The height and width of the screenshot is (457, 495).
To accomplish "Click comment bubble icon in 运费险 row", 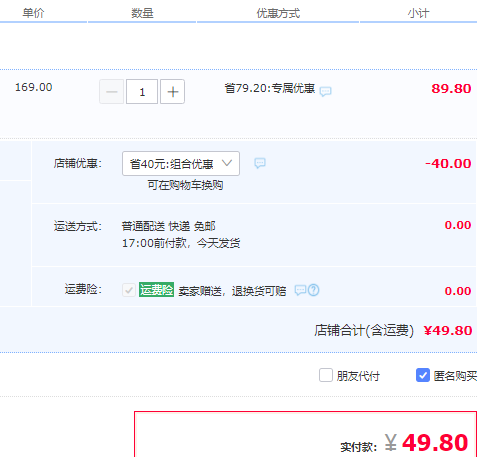I will click(x=300, y=290).
